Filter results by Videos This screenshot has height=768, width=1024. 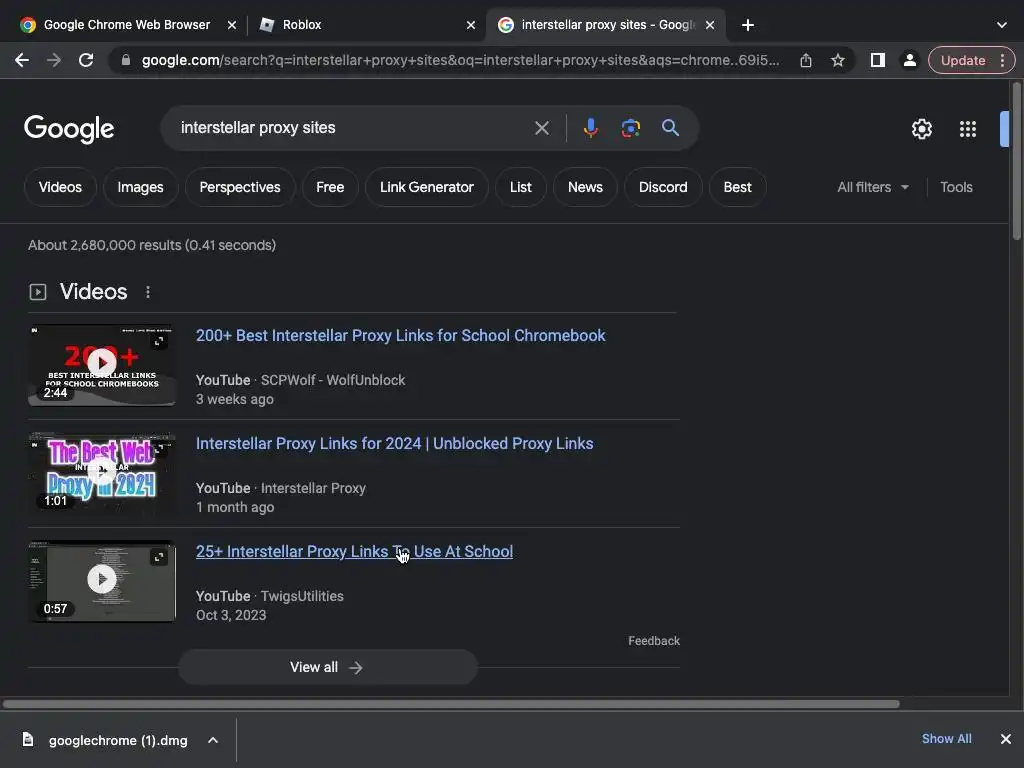(x=60, y=187)
